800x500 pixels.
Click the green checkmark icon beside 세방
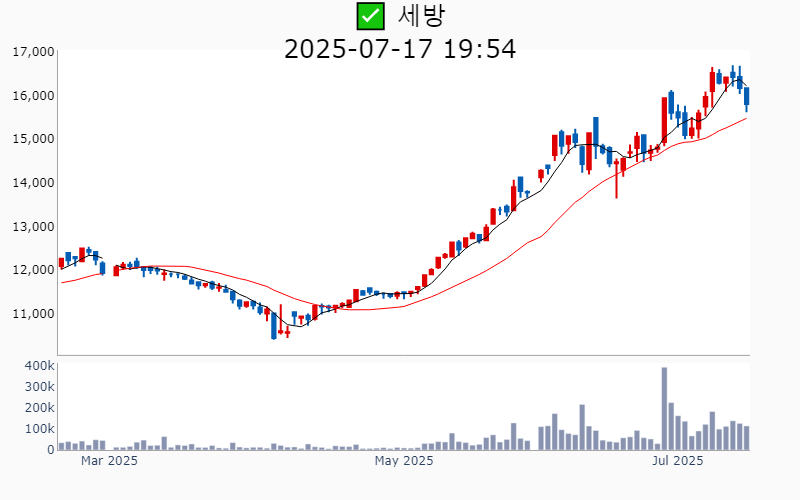click(x=370, y=16)
